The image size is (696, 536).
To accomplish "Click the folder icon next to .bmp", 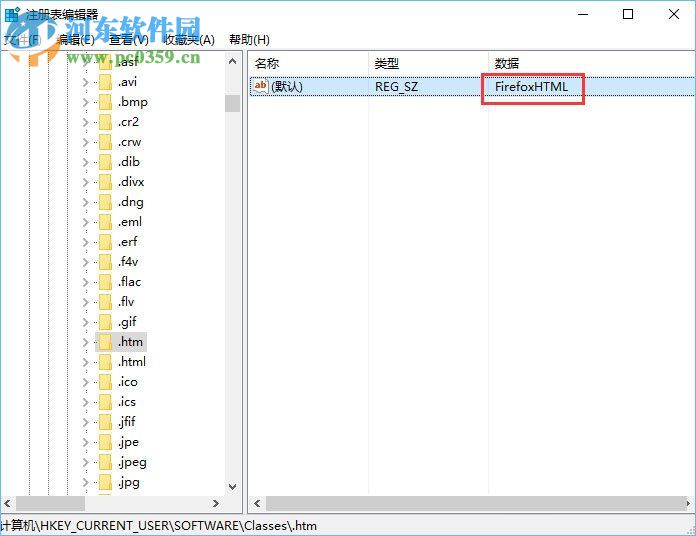I will (x=105, y=102).
